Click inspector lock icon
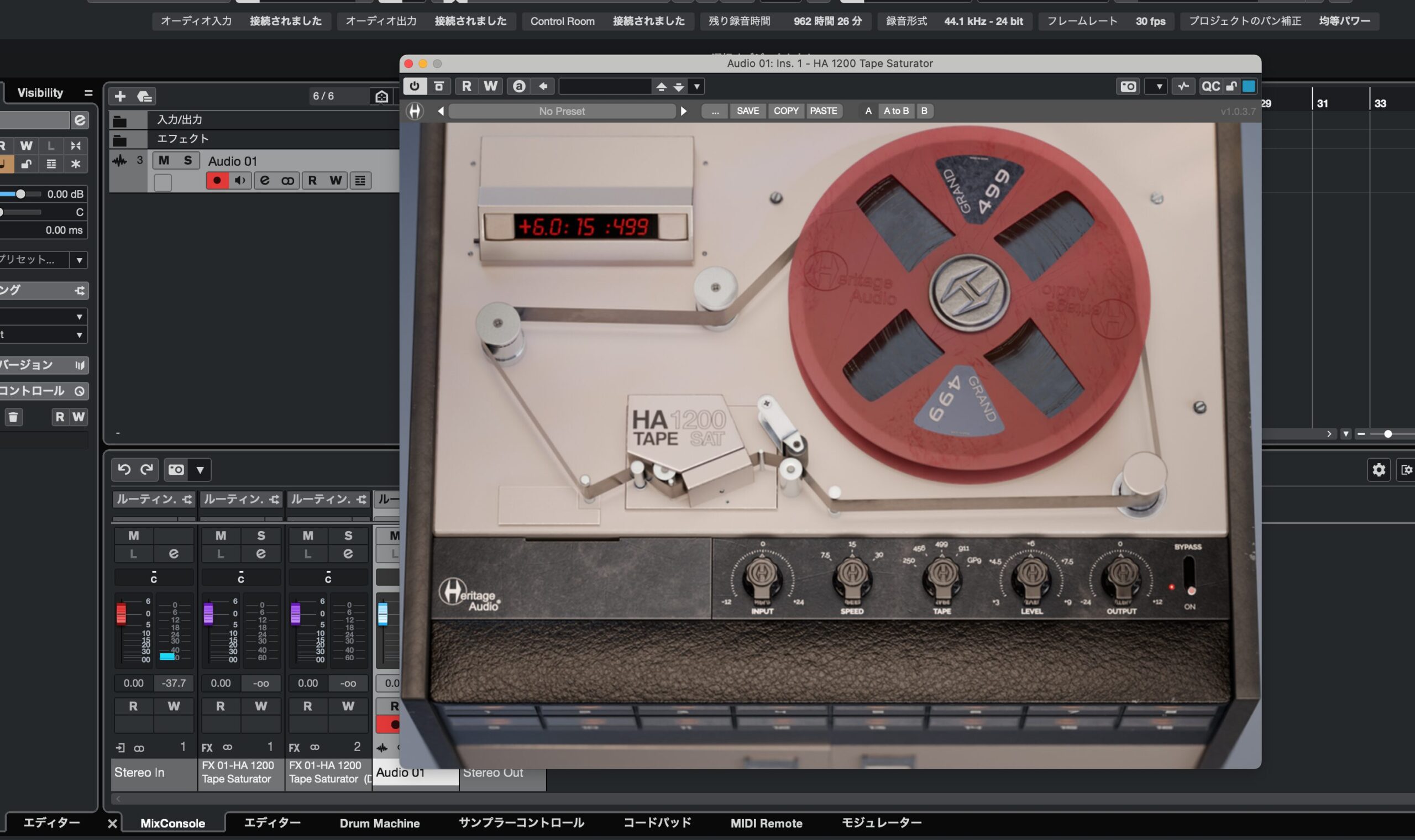The height and width of the screenshot is (840, 1415). click(x=26, y=164)
